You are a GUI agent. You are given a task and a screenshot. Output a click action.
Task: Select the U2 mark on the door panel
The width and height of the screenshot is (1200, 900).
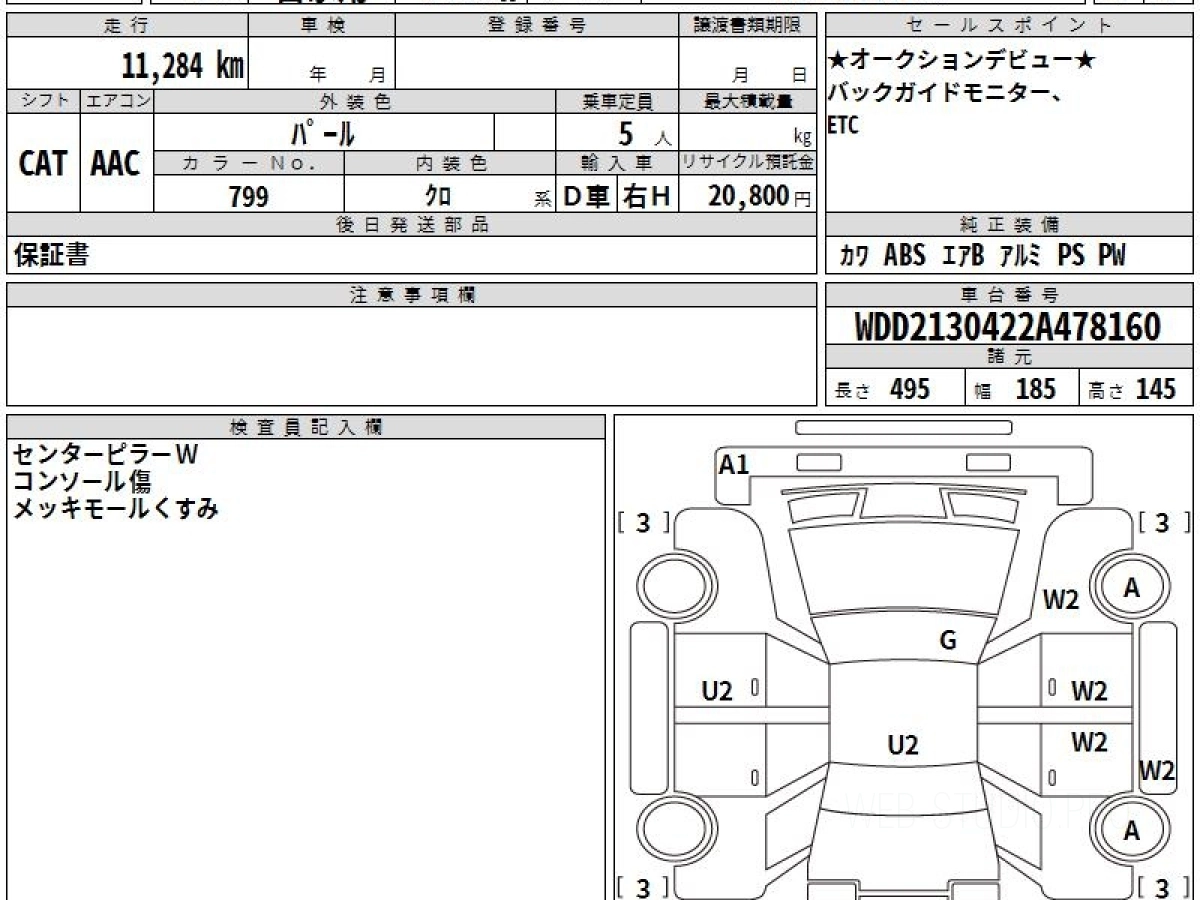717,690
